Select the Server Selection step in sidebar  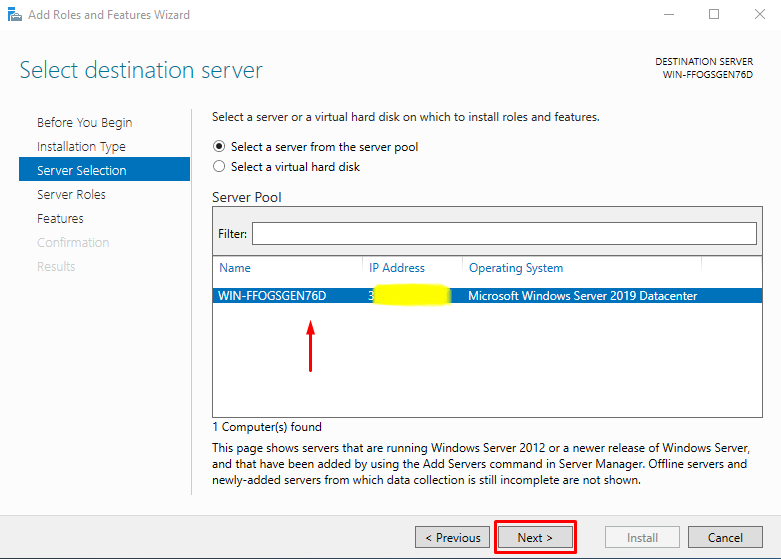click(82, 171)
